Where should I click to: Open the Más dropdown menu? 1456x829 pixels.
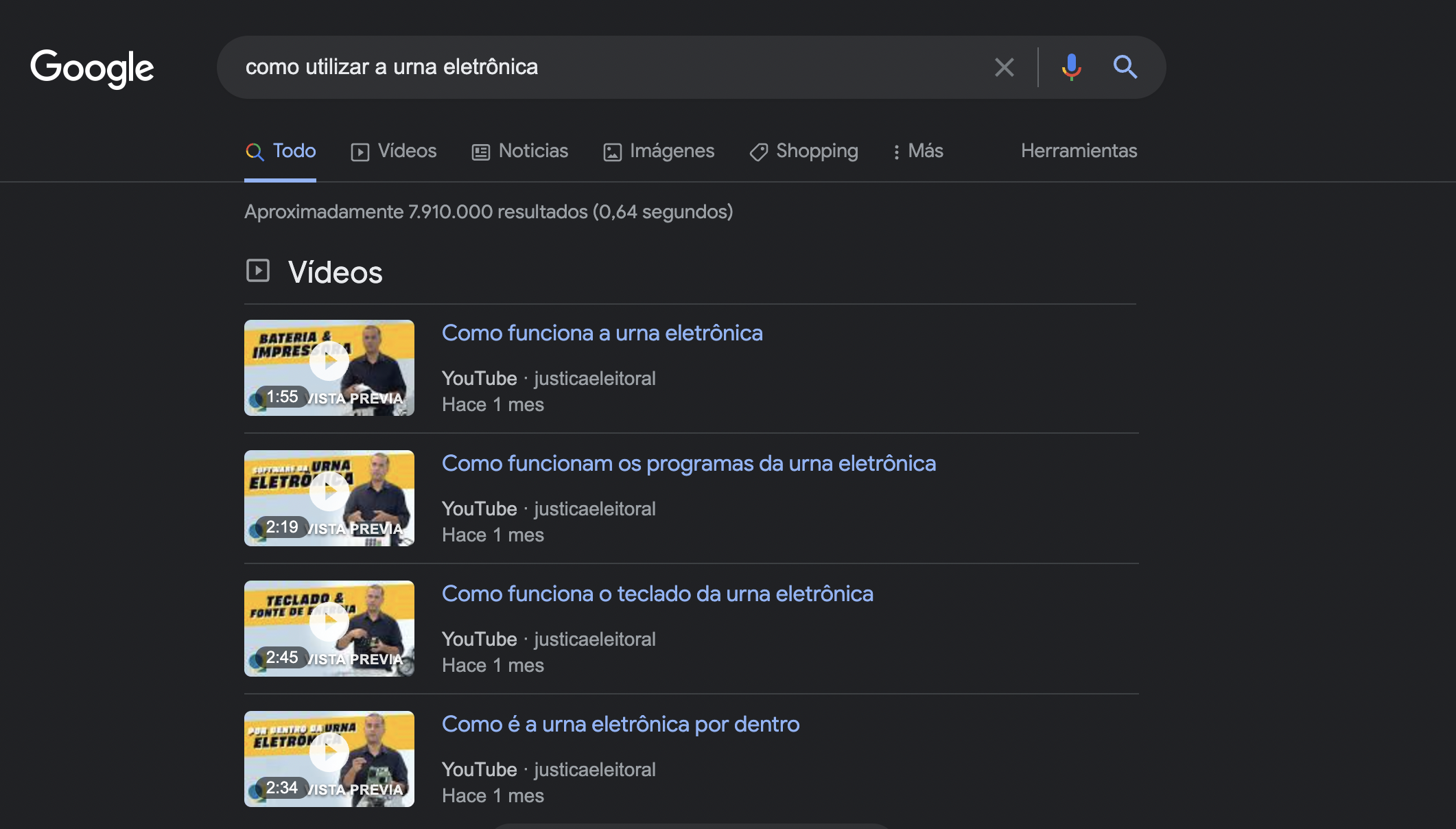[x=917, y=151]
